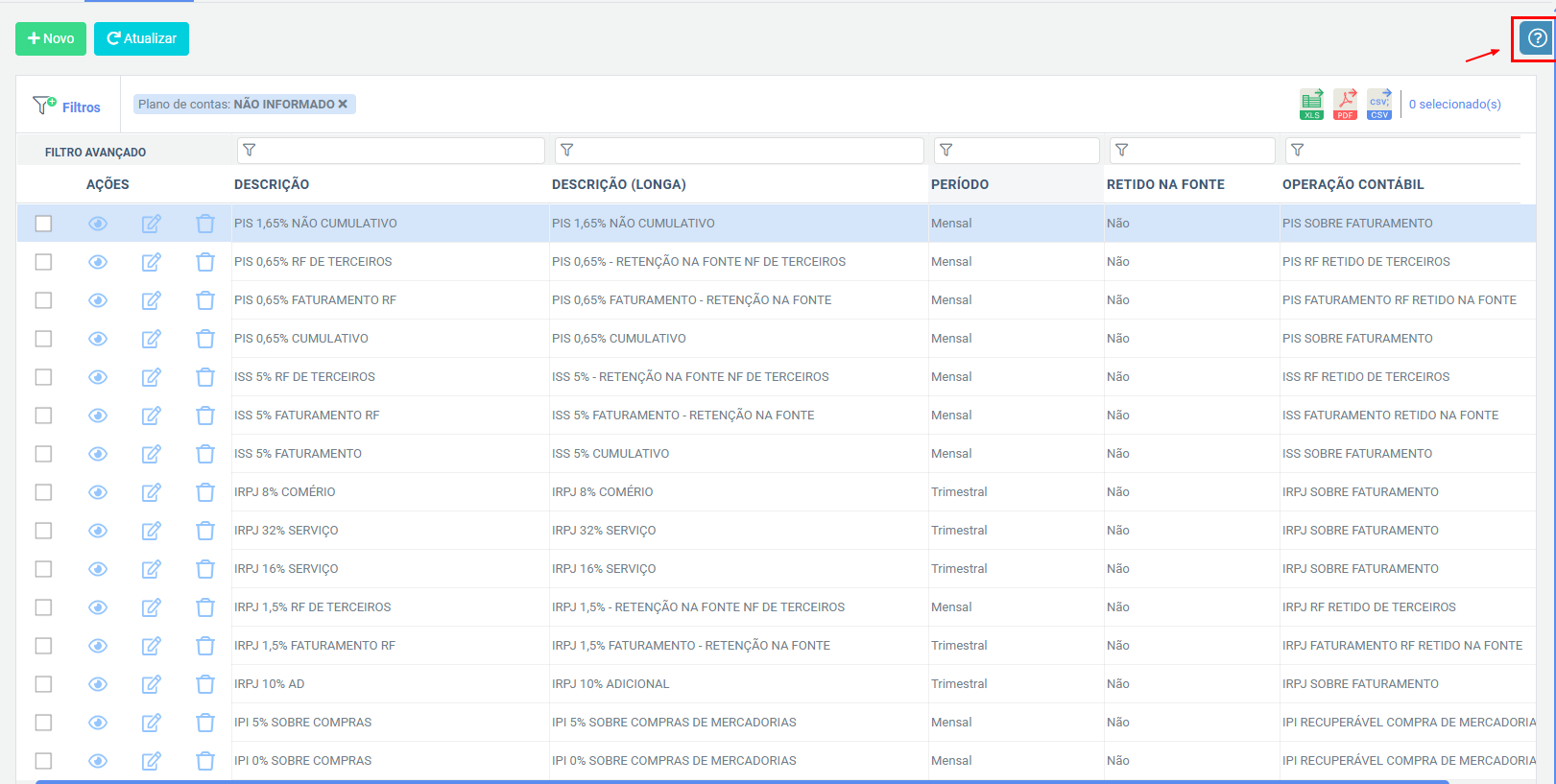Select checkbox for PIS 0,65% RF DE TERCEIROS
Screen dimensions: 1556x784
click(43, 262)
